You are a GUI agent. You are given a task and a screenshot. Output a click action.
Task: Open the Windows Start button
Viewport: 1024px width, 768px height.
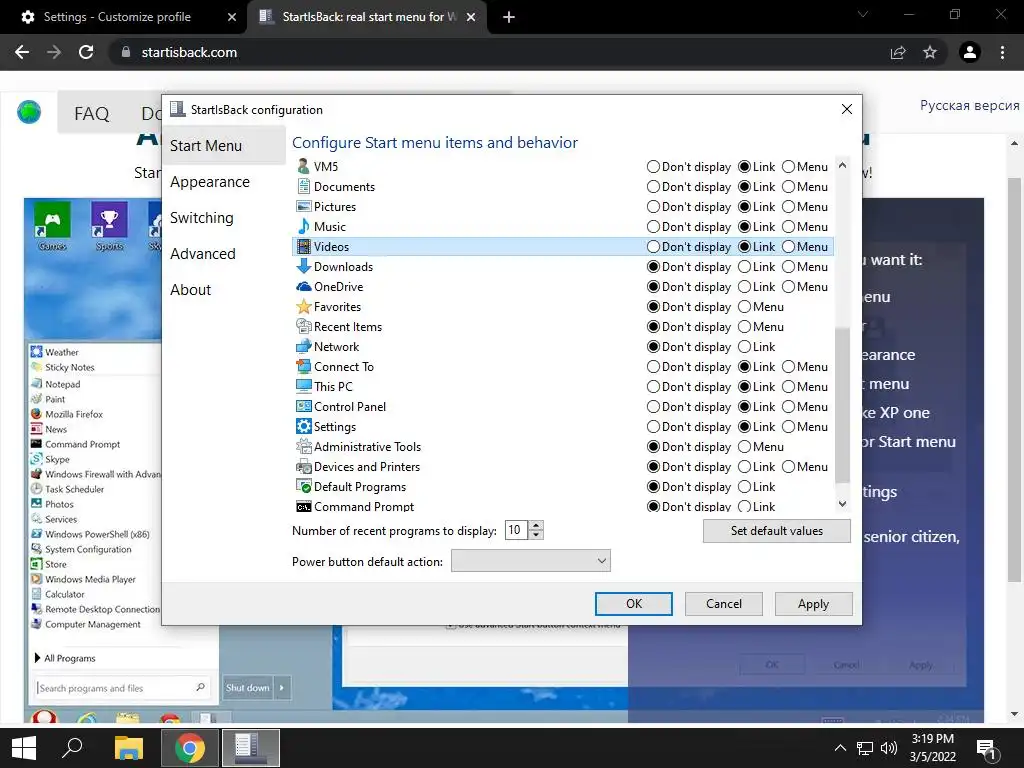click(24, 748)
